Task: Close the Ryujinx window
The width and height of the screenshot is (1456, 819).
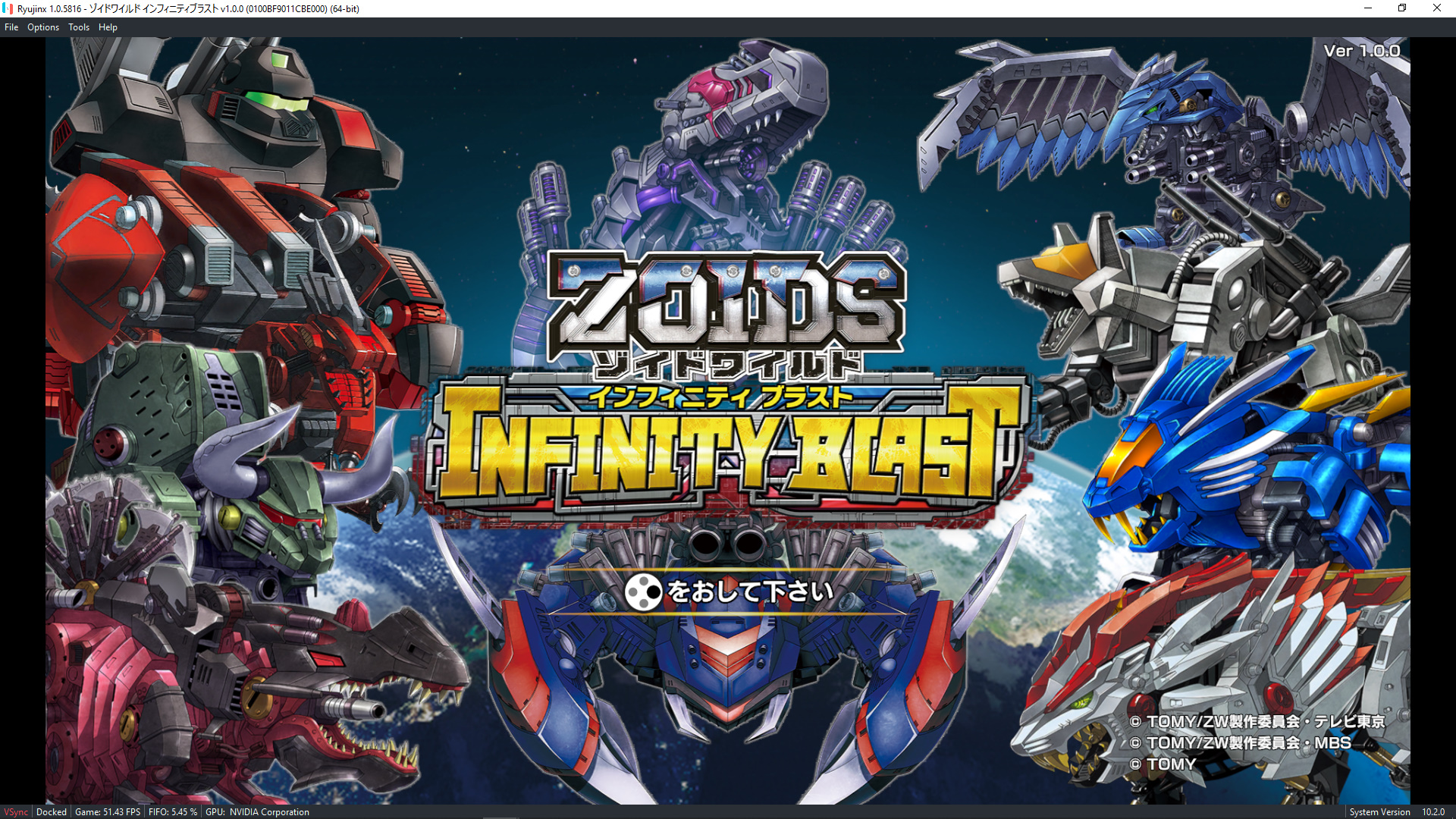Action: [1437, 8]
